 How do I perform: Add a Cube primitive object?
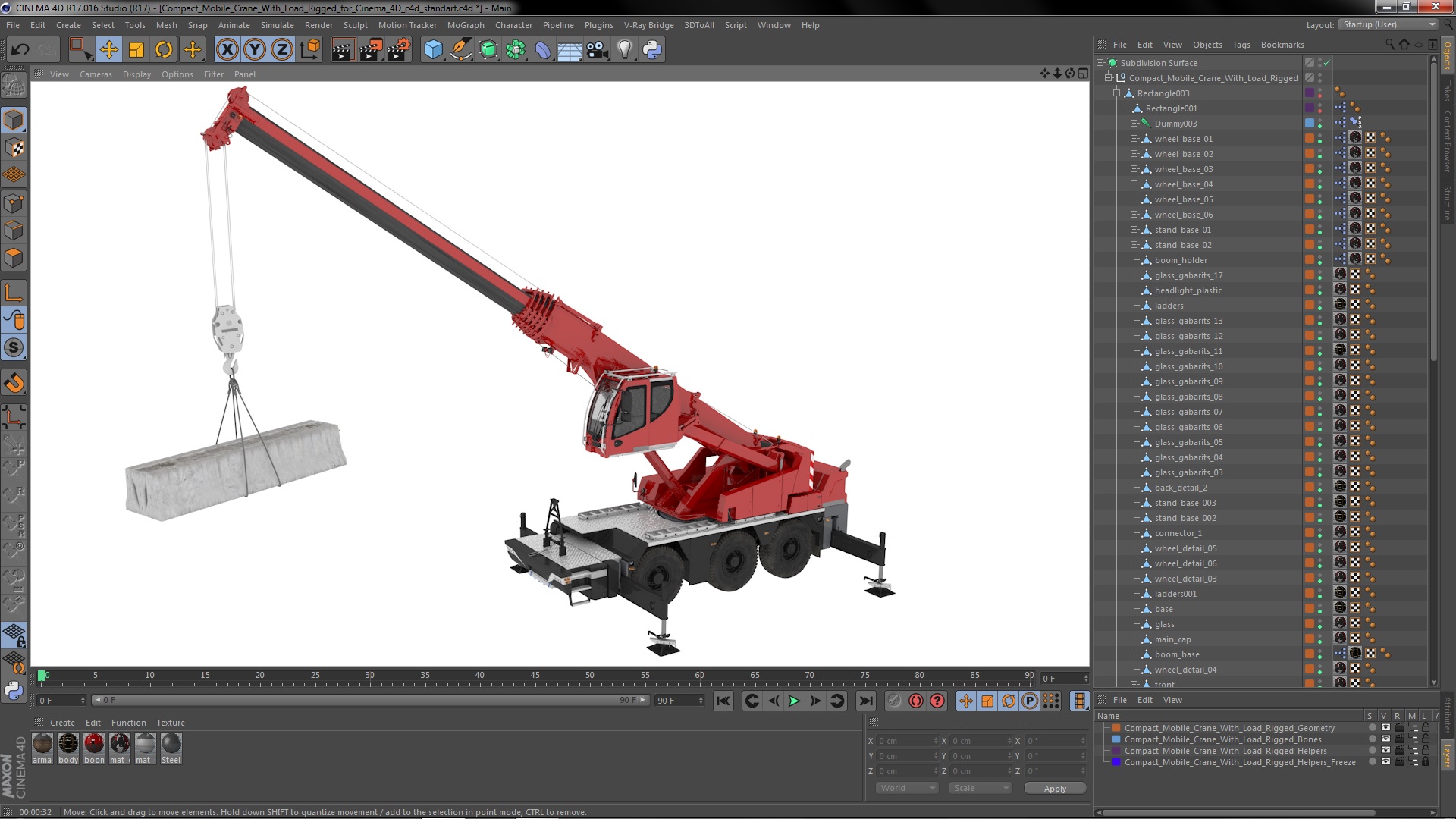coord(433,50)
